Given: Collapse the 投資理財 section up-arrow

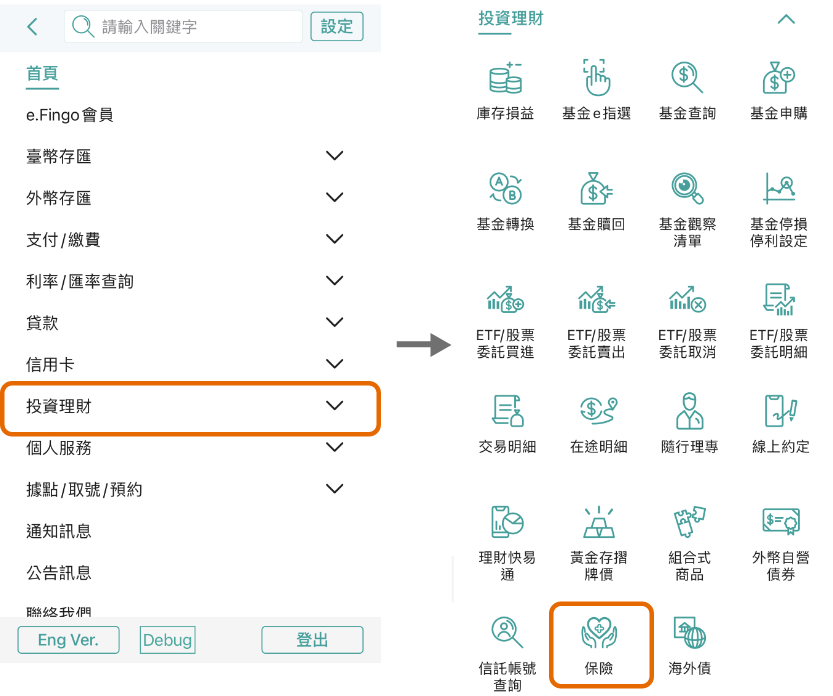Looking at the screenshot, I should 786,20.
